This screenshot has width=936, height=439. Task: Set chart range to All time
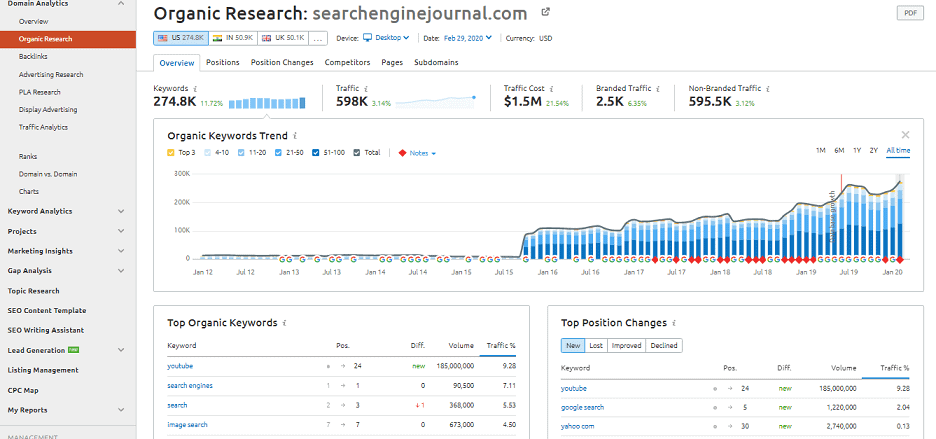tap(898, 150)
